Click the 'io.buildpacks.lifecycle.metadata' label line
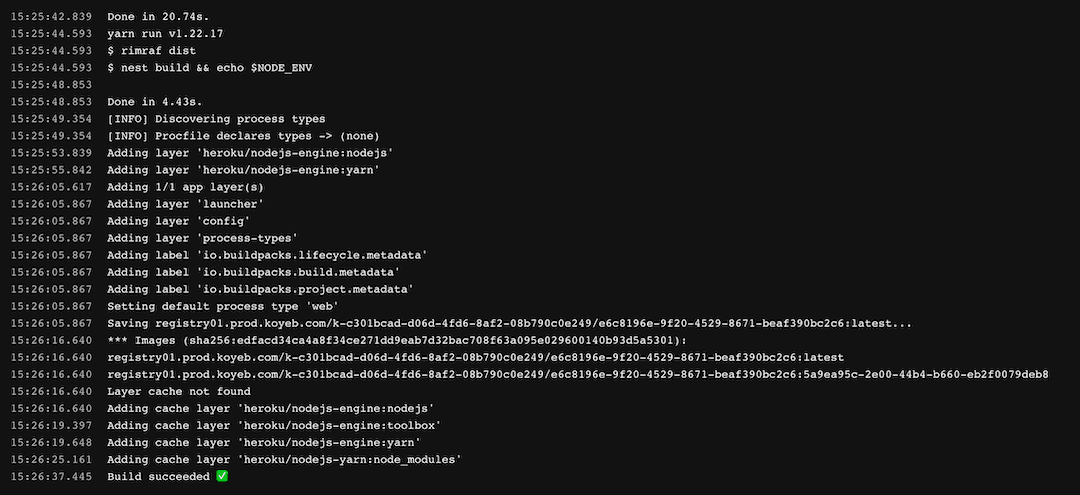The width and height of the screenshot is (1080, 495). click(267, 255)
